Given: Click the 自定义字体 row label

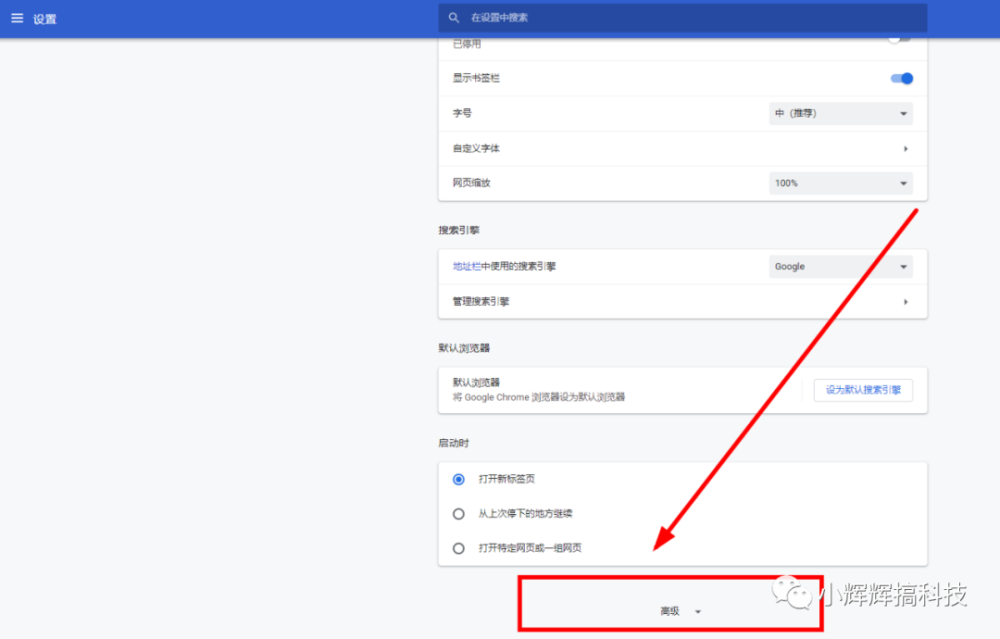Looking at the screenshot, I should point(476,149).
